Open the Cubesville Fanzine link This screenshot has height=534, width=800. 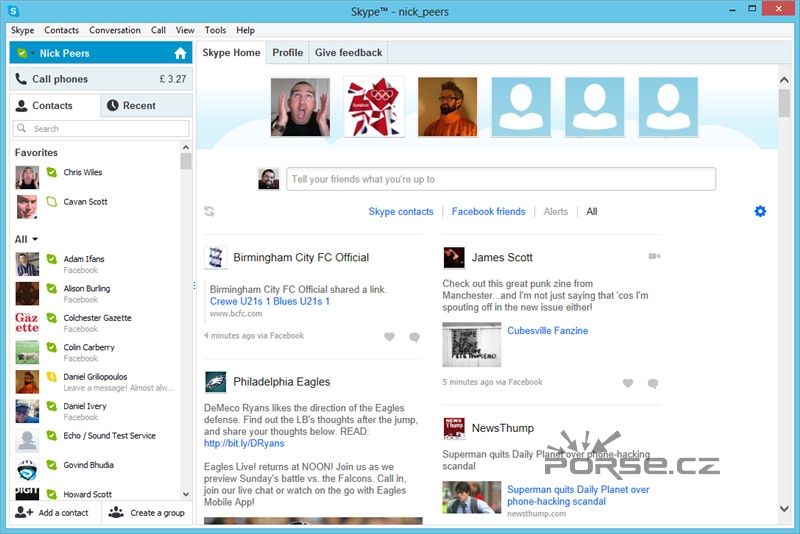547,330
